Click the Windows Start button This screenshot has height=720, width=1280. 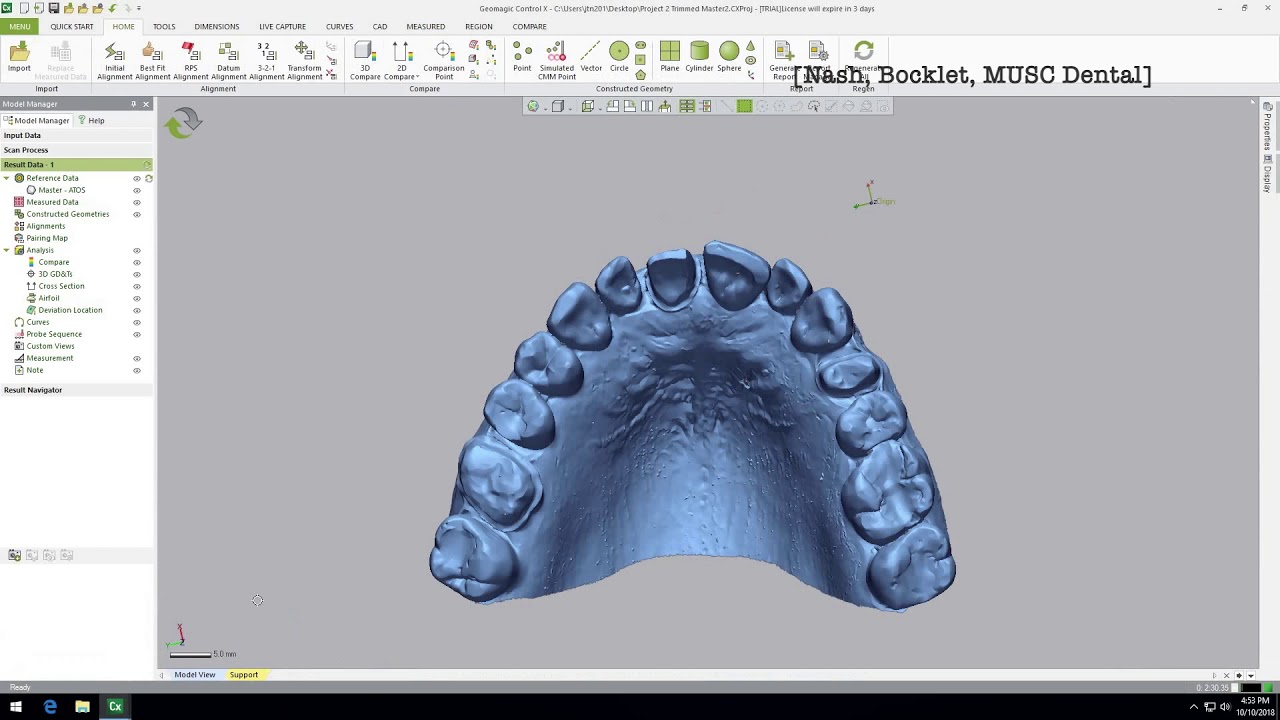coord(16,707)
